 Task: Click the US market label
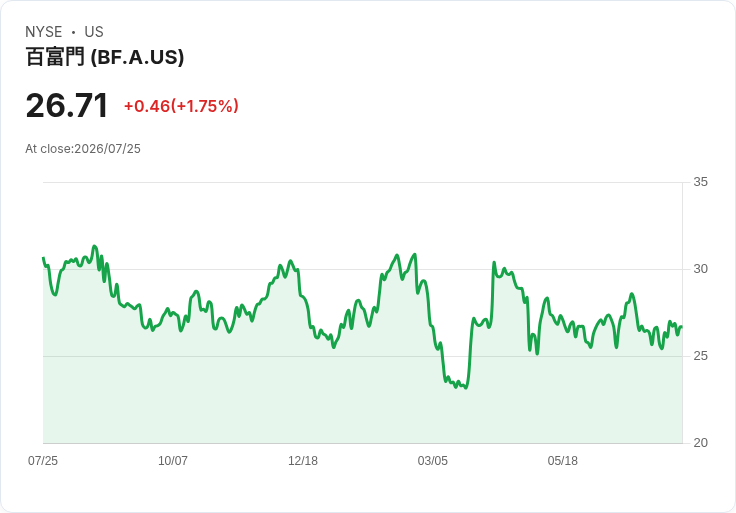tap(94, 32)
